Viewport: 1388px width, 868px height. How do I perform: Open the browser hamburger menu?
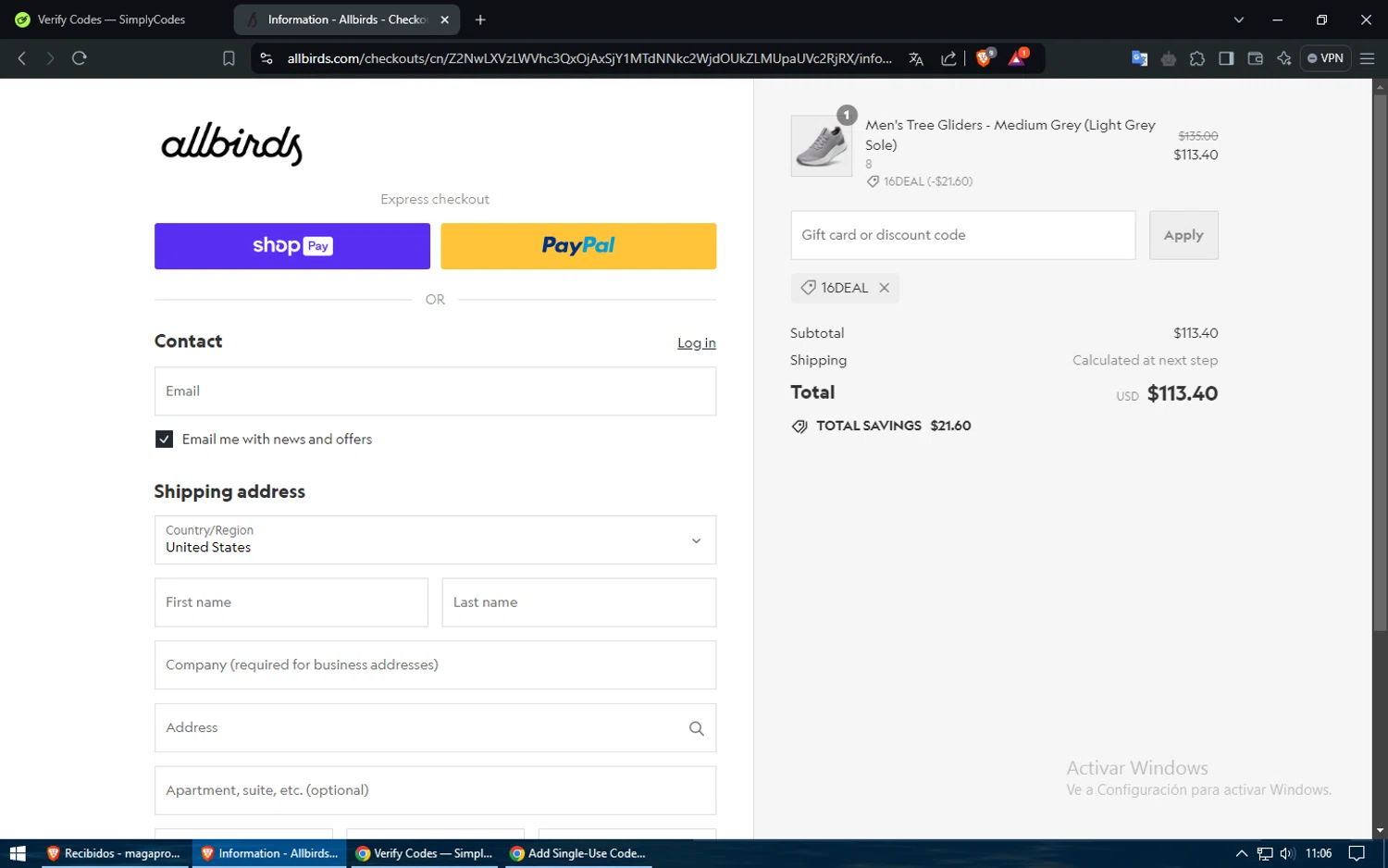pos(1367,58)
